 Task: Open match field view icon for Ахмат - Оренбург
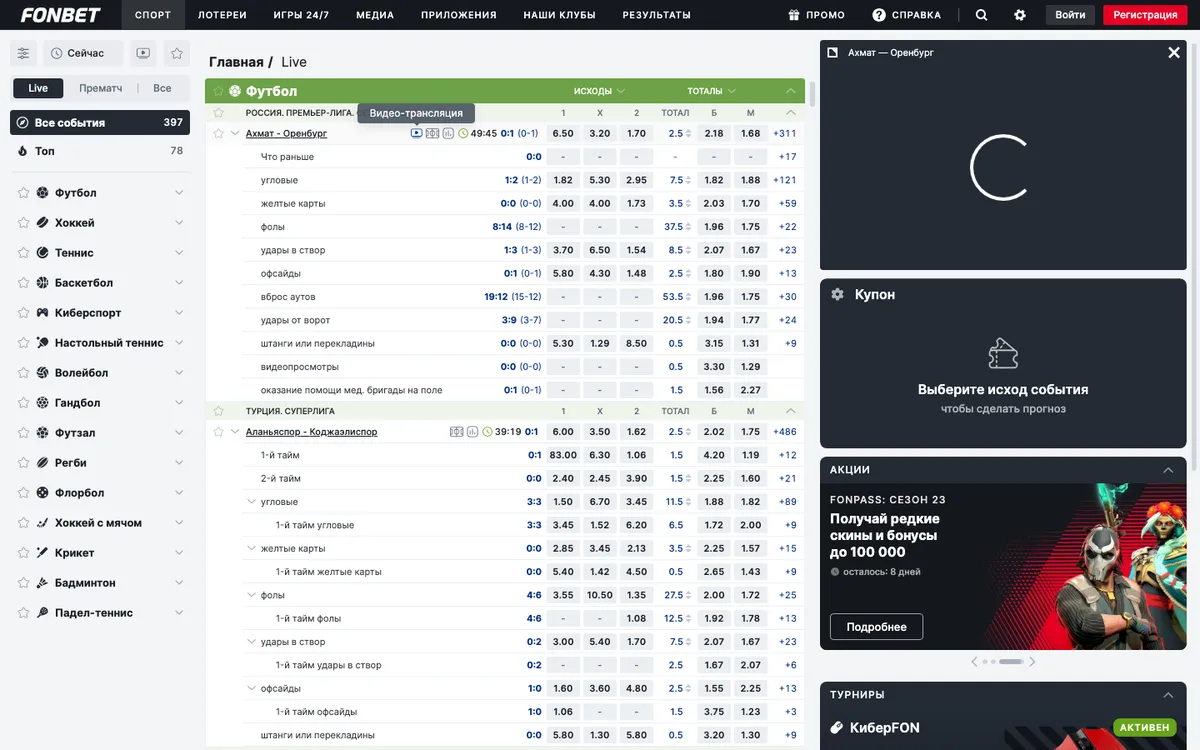[x=432, y=133]
